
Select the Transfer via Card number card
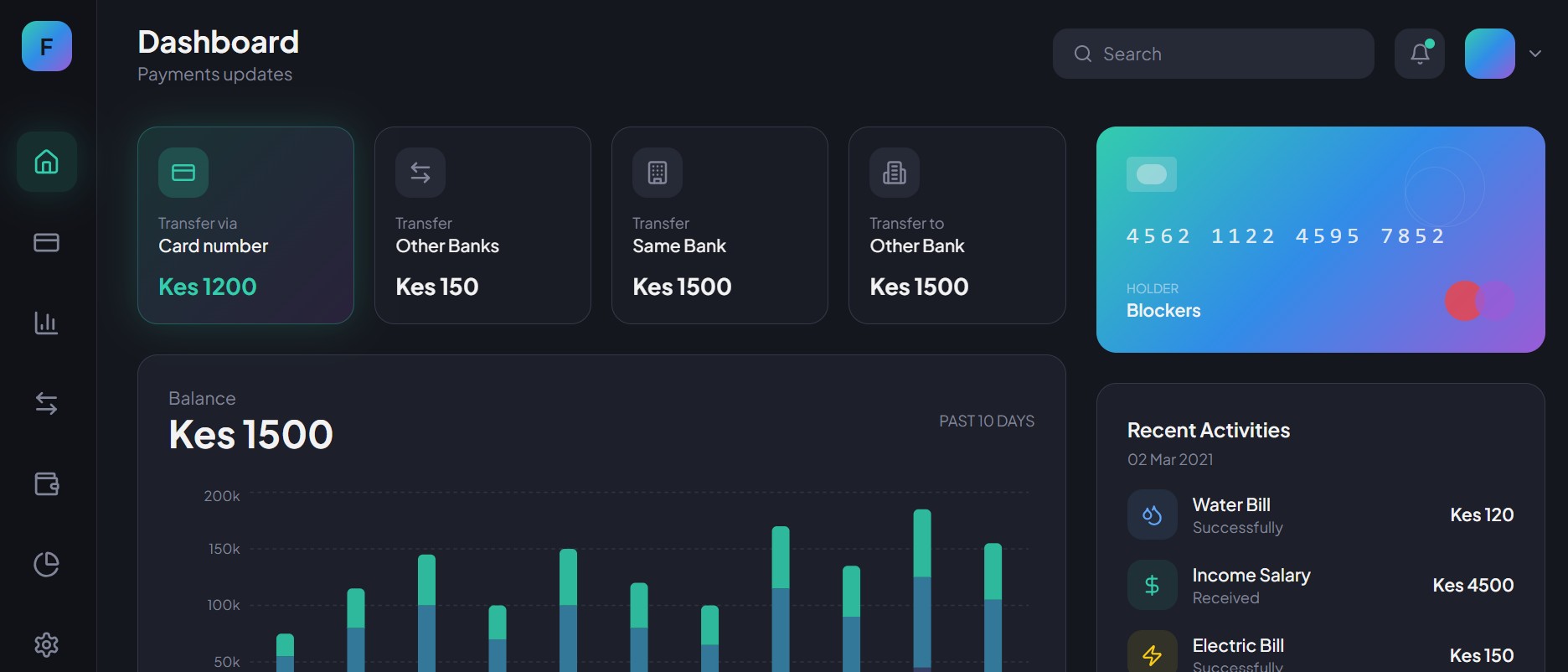pos(245,225)
